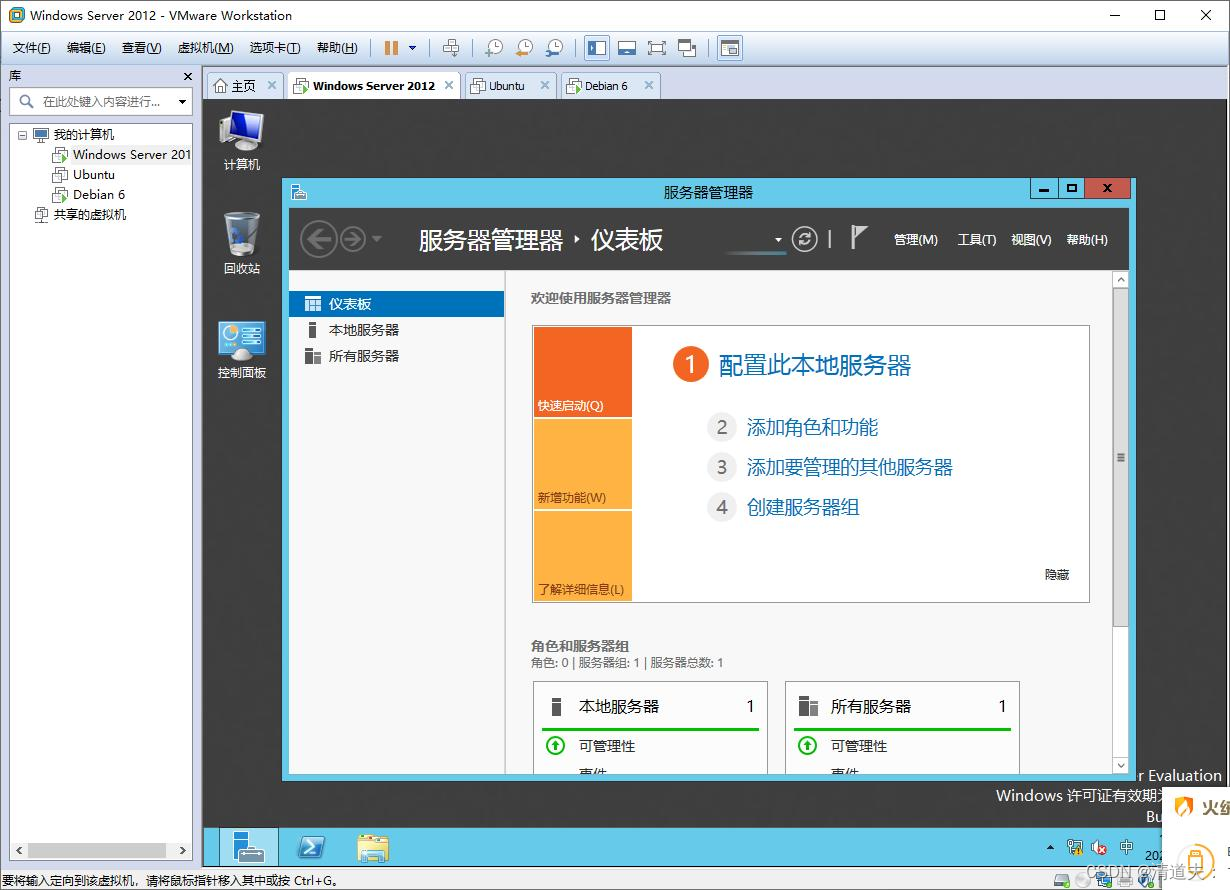Screen dimensions: 1230x890
Task: Click the Server Manager back arrow button
Action: point(318,239)
